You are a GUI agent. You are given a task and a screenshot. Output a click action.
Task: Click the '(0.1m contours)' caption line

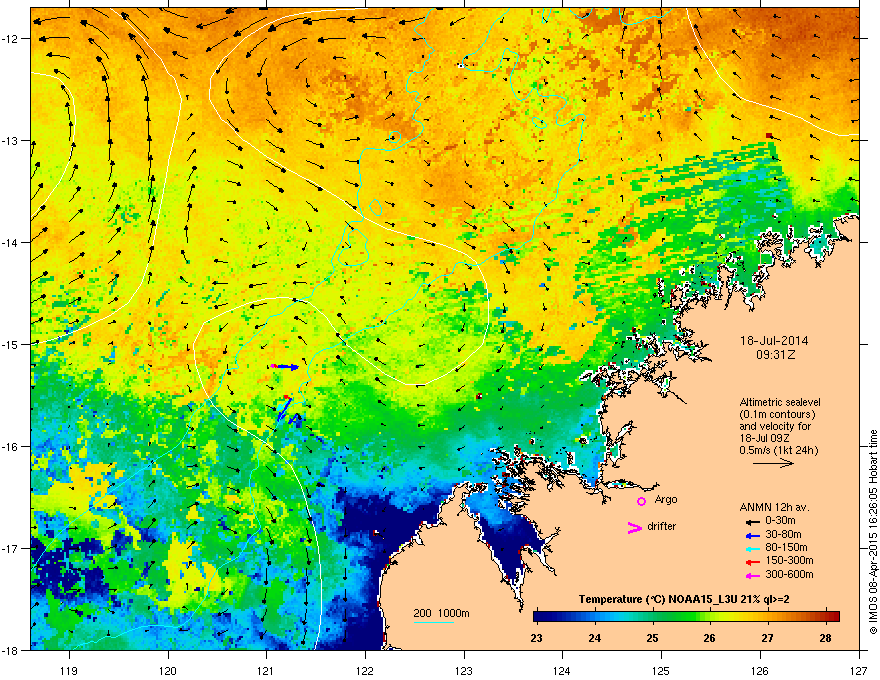(x=777, y=415)
